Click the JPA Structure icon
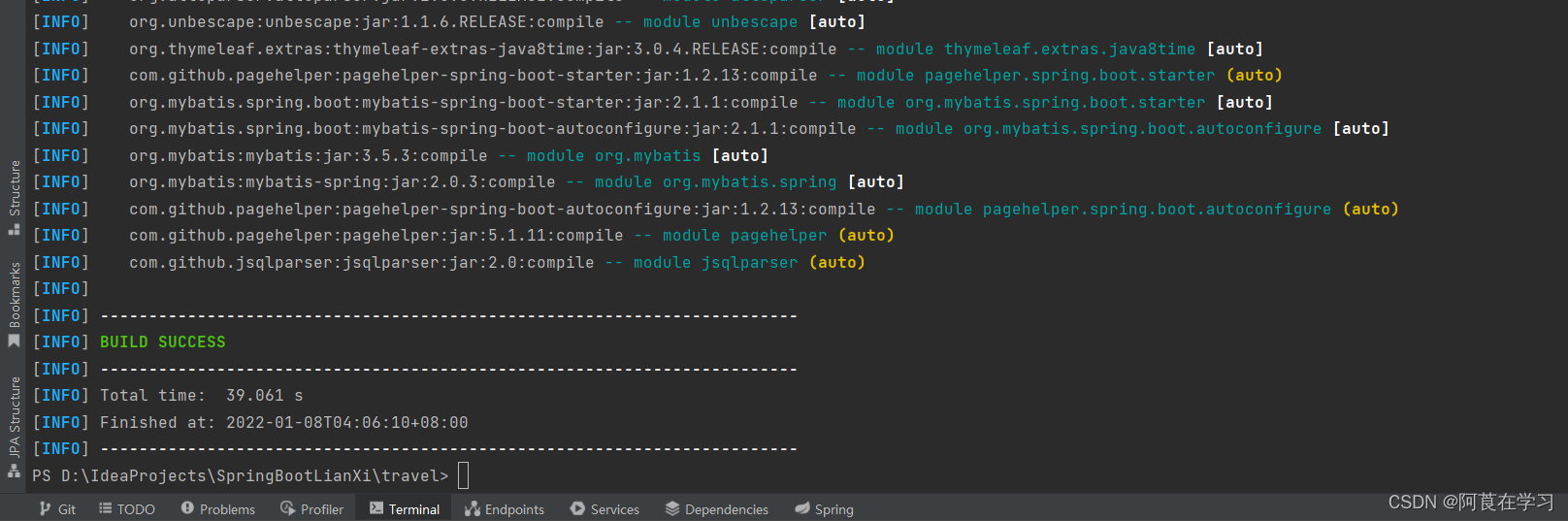This screenshot has height=521, width=1568. [x=14, y=471]
